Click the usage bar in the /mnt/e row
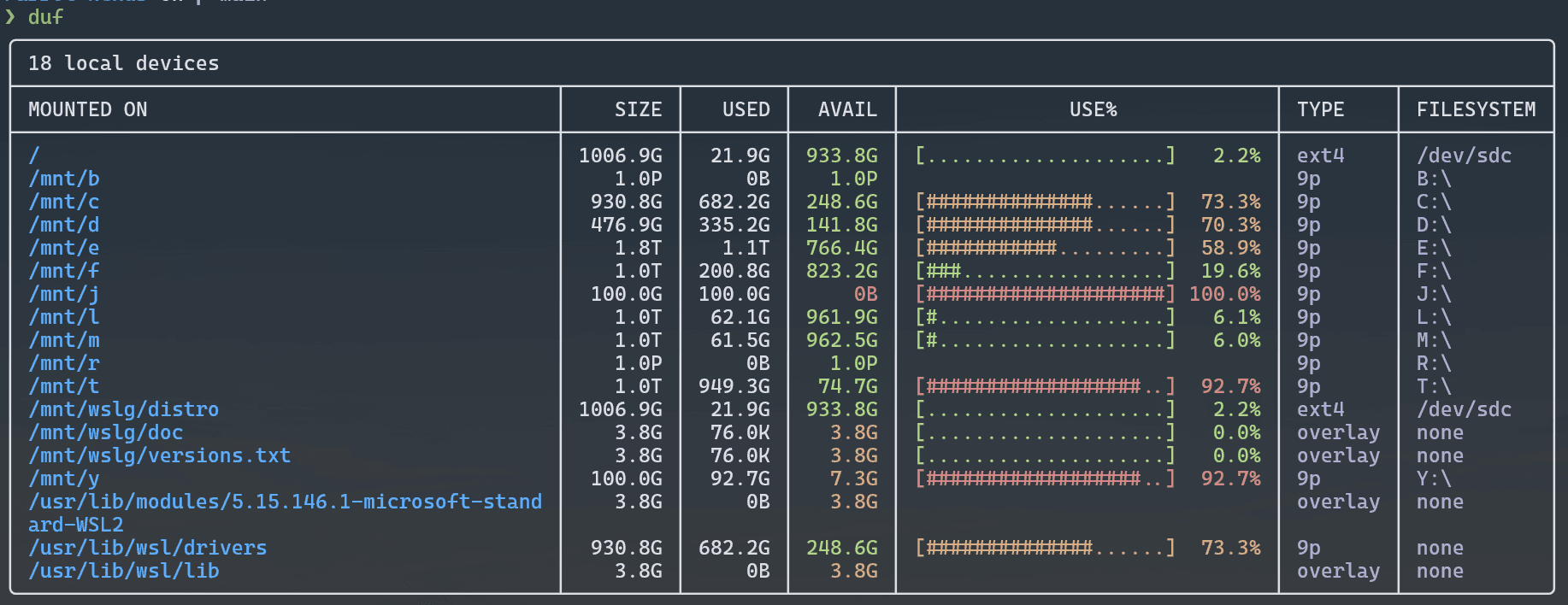The width and height of the screenshot is (1568, 605). (x=1045, y=248)
